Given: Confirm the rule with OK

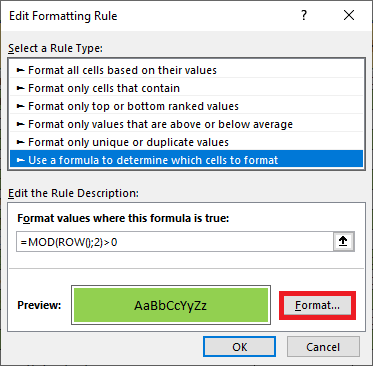Looking at the screenshot, I should pos(239,347).
